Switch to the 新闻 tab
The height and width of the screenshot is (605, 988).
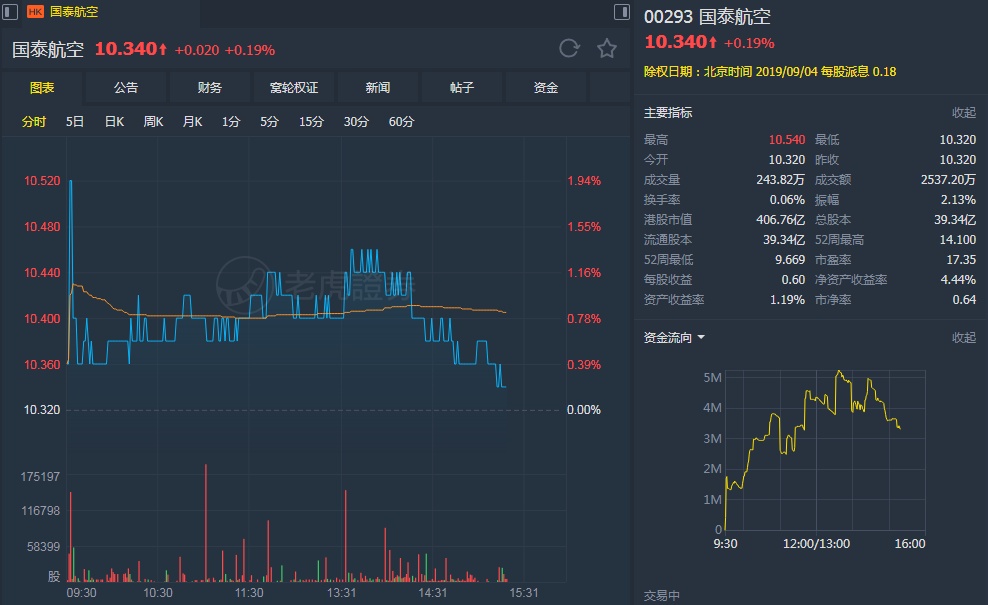pos(378,88)
